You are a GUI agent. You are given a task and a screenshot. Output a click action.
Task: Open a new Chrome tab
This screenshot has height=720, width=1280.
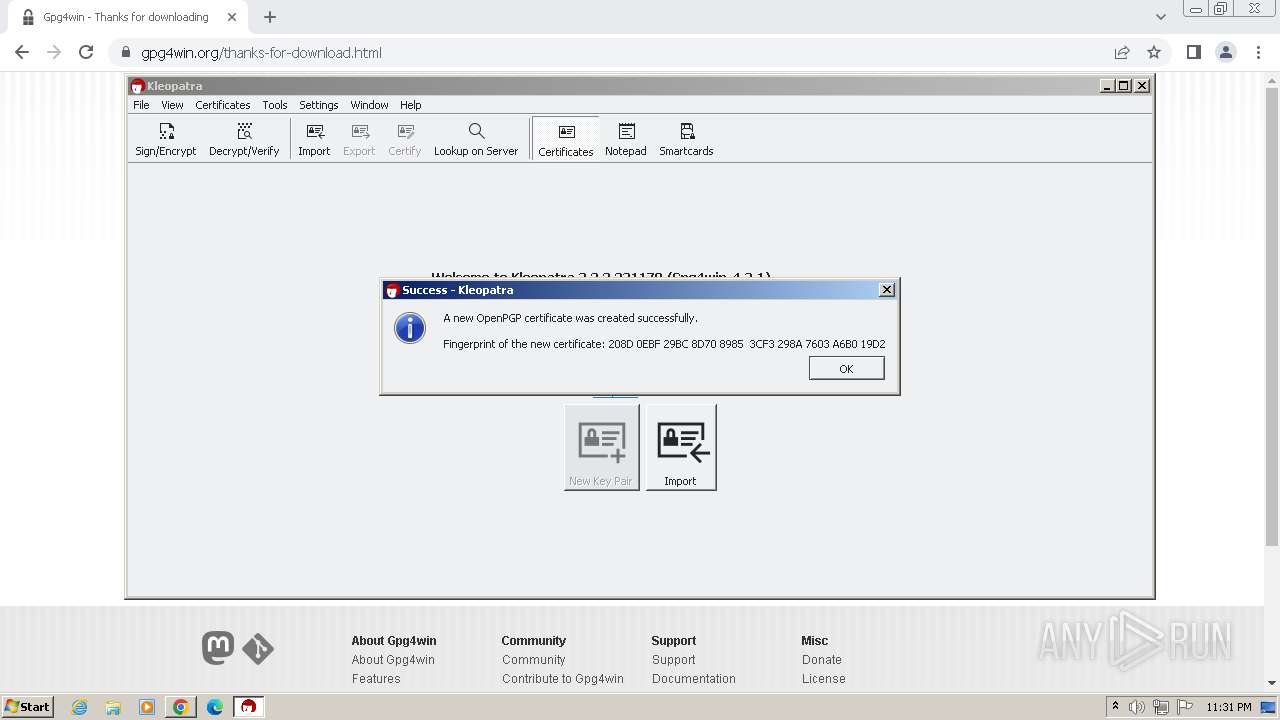coord(270,17)
